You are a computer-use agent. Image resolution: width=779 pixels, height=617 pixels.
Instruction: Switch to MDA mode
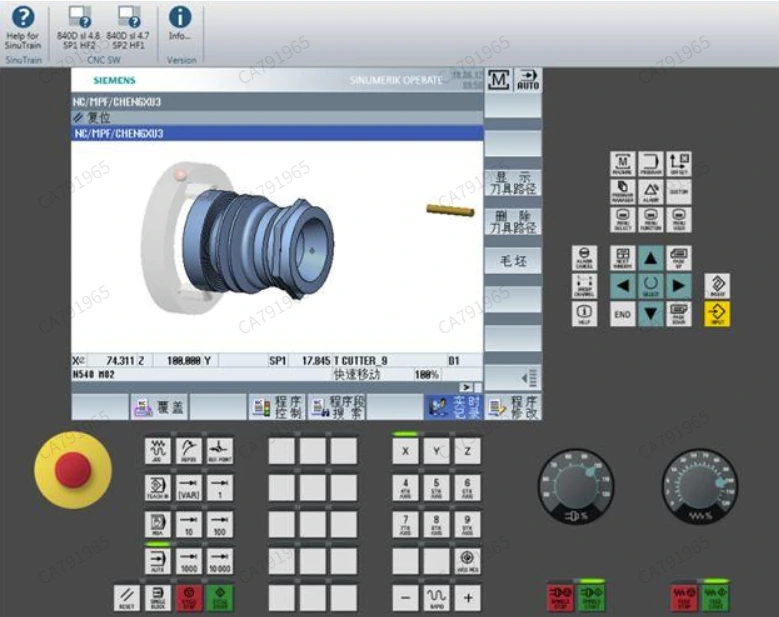click(158, 524)
